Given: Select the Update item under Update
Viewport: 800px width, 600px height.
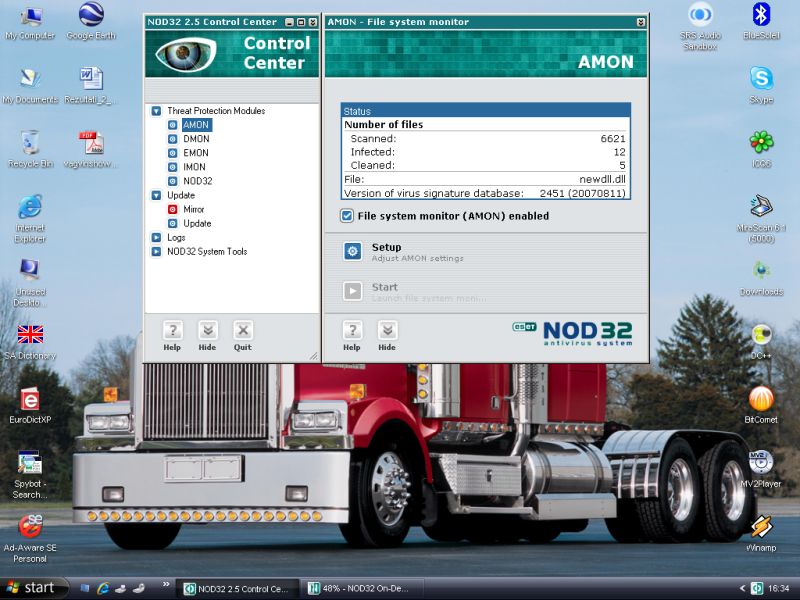Looking at the screenshot, I should coord(197,223).
